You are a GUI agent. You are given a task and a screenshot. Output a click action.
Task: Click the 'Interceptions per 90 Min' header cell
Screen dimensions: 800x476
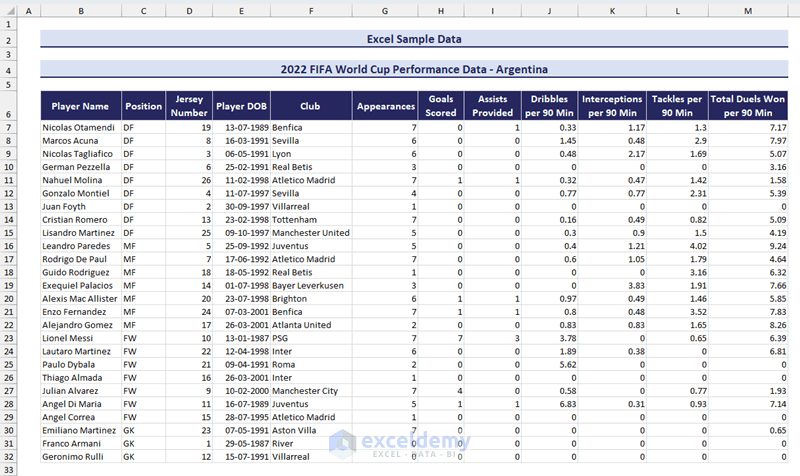pyautogui.click(x=612, y=106)
